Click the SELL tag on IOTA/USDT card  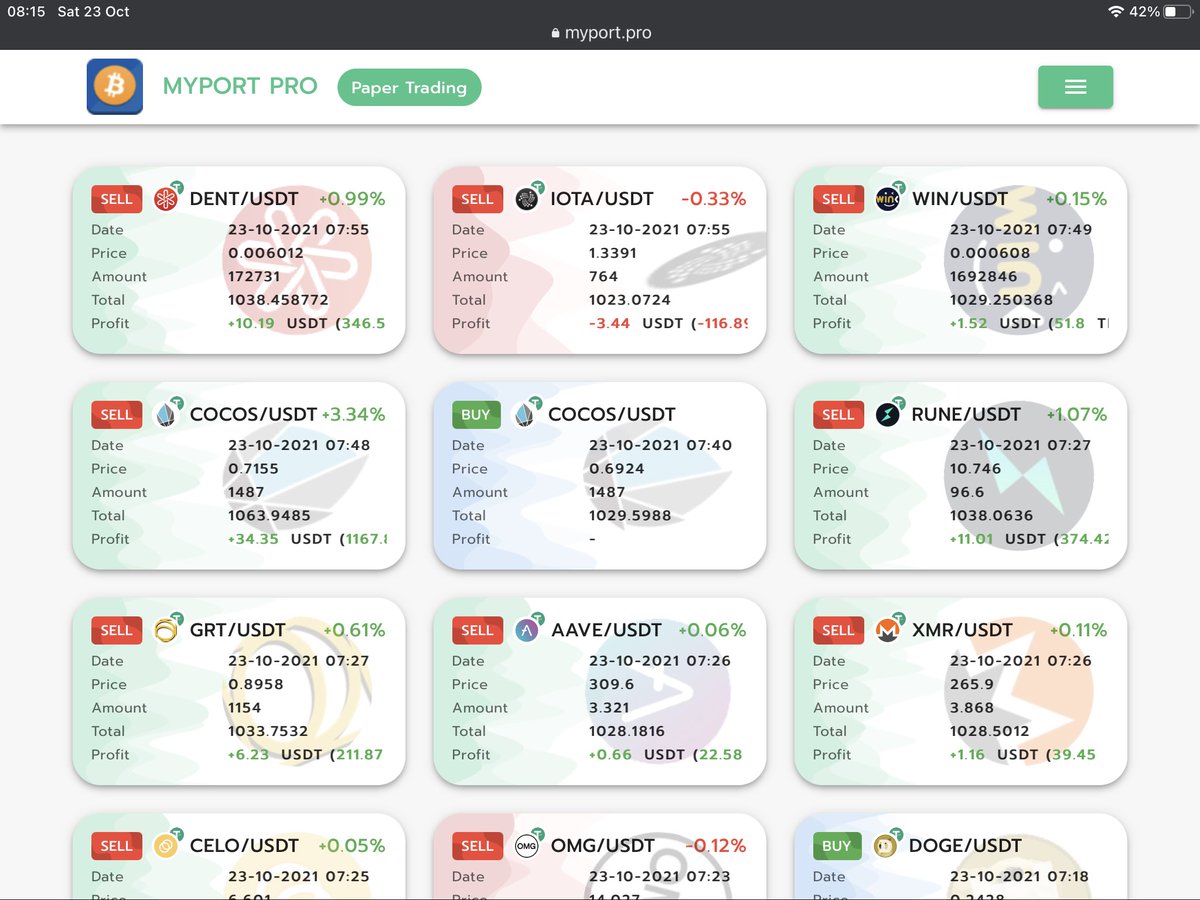coord(477,199)
